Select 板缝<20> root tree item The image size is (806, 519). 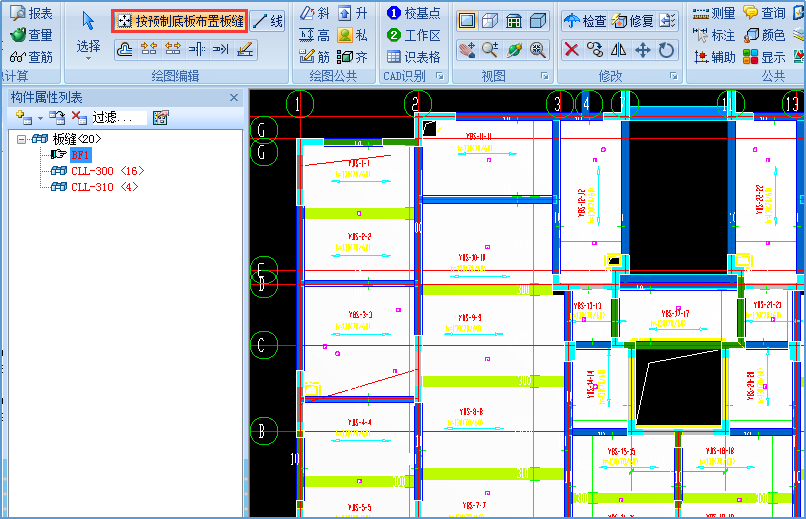77,139
